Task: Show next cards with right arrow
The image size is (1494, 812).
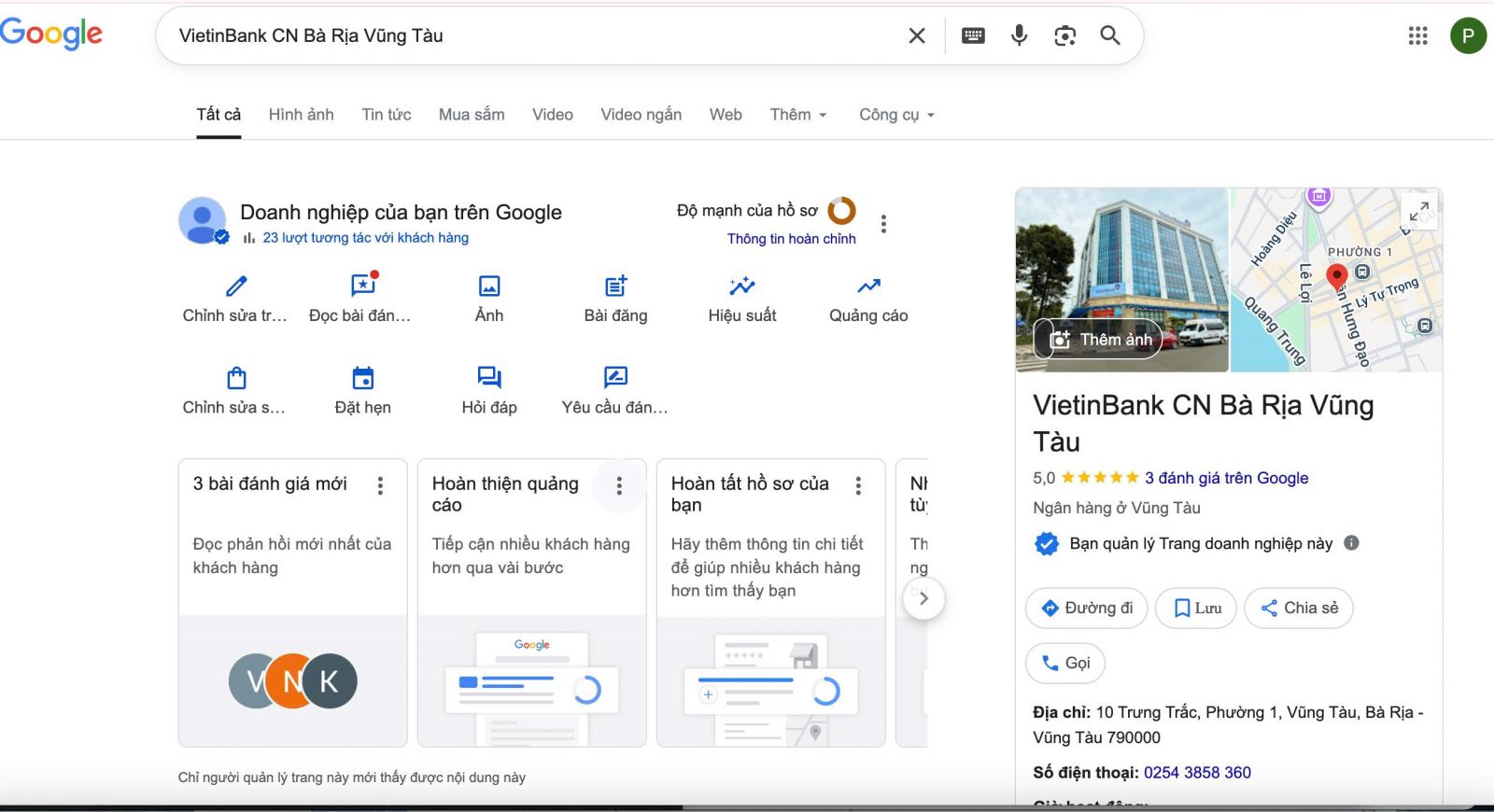Action: tap(923, 598)
